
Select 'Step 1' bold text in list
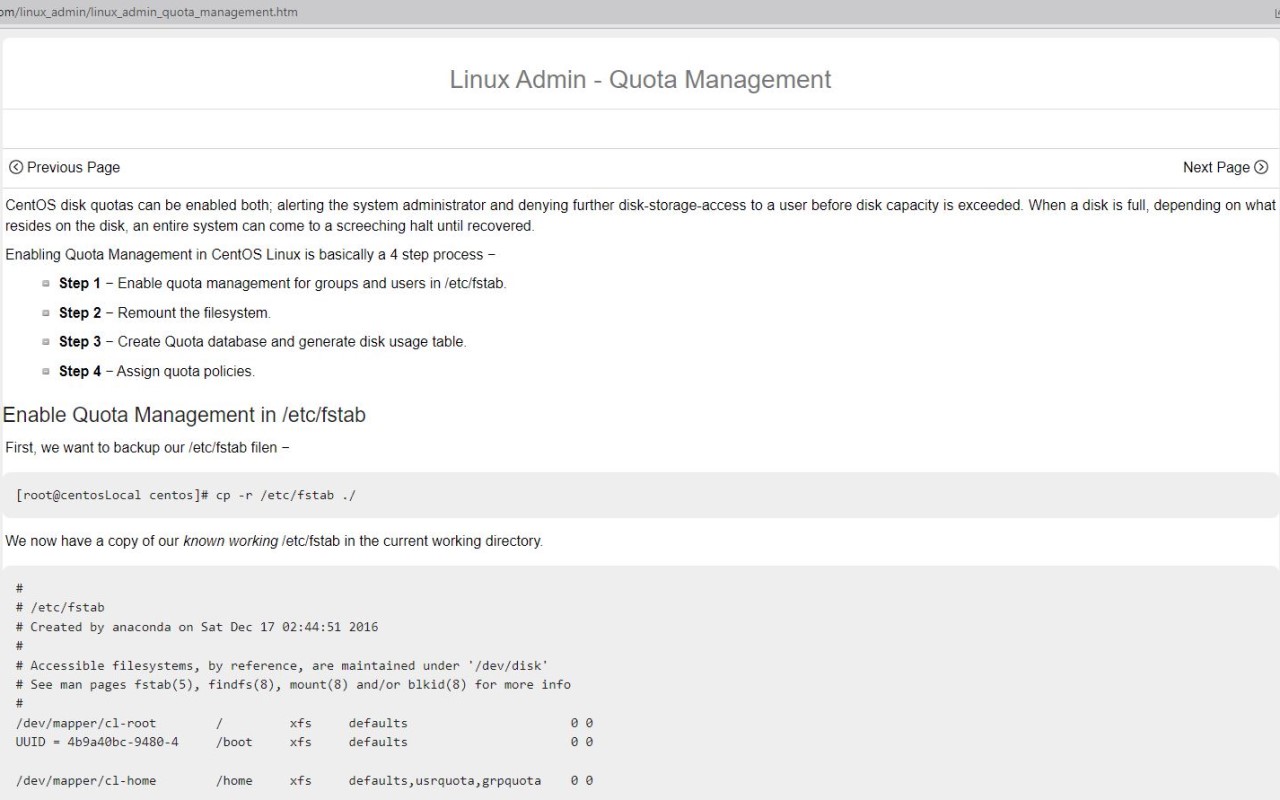pyautogui.click(x=80, y=283)
